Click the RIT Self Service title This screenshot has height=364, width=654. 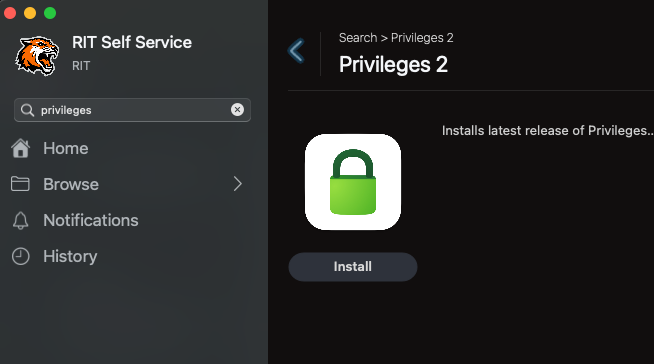pyautogui.click(x=132, y=43)
